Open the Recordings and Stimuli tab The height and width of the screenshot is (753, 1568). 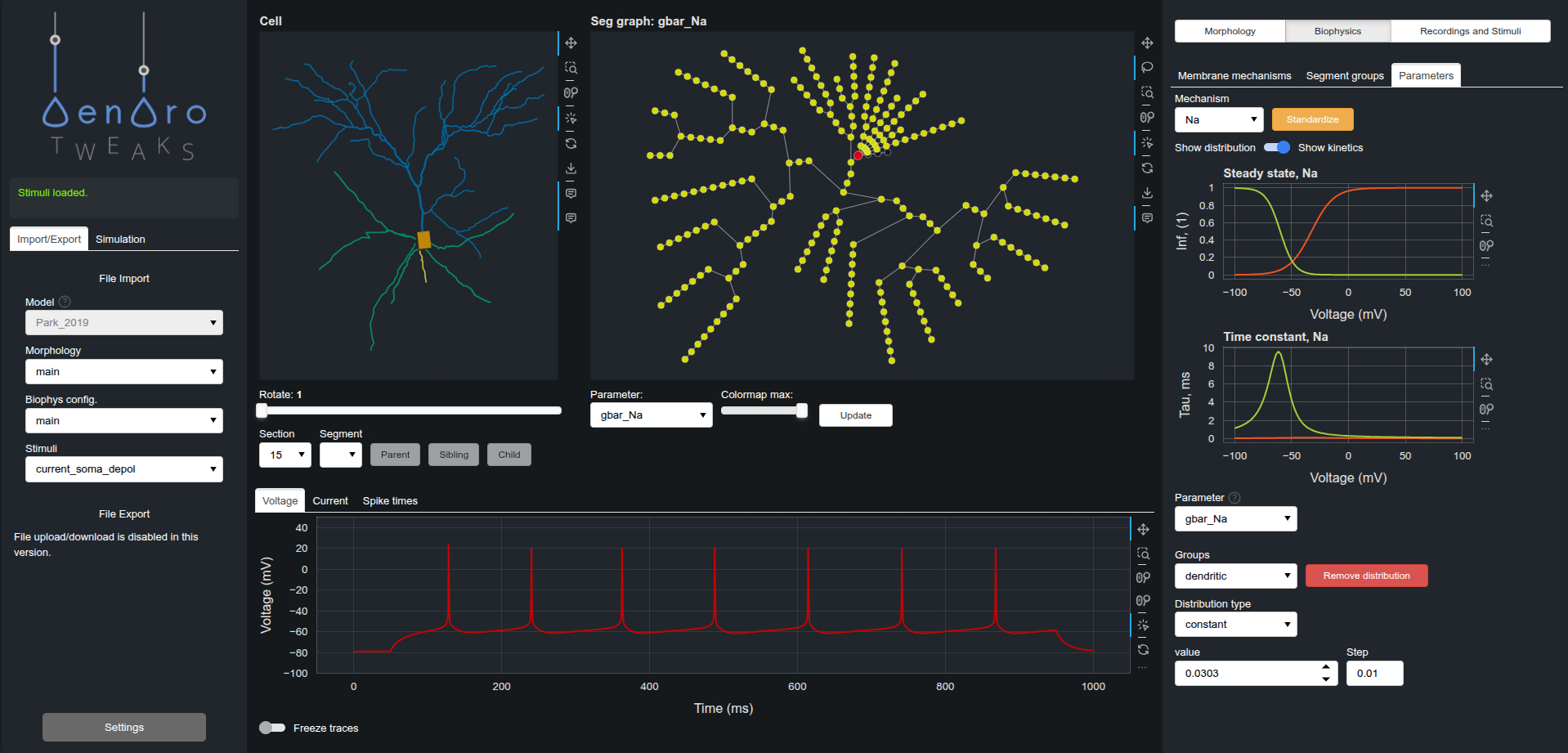pos(1470,31)
